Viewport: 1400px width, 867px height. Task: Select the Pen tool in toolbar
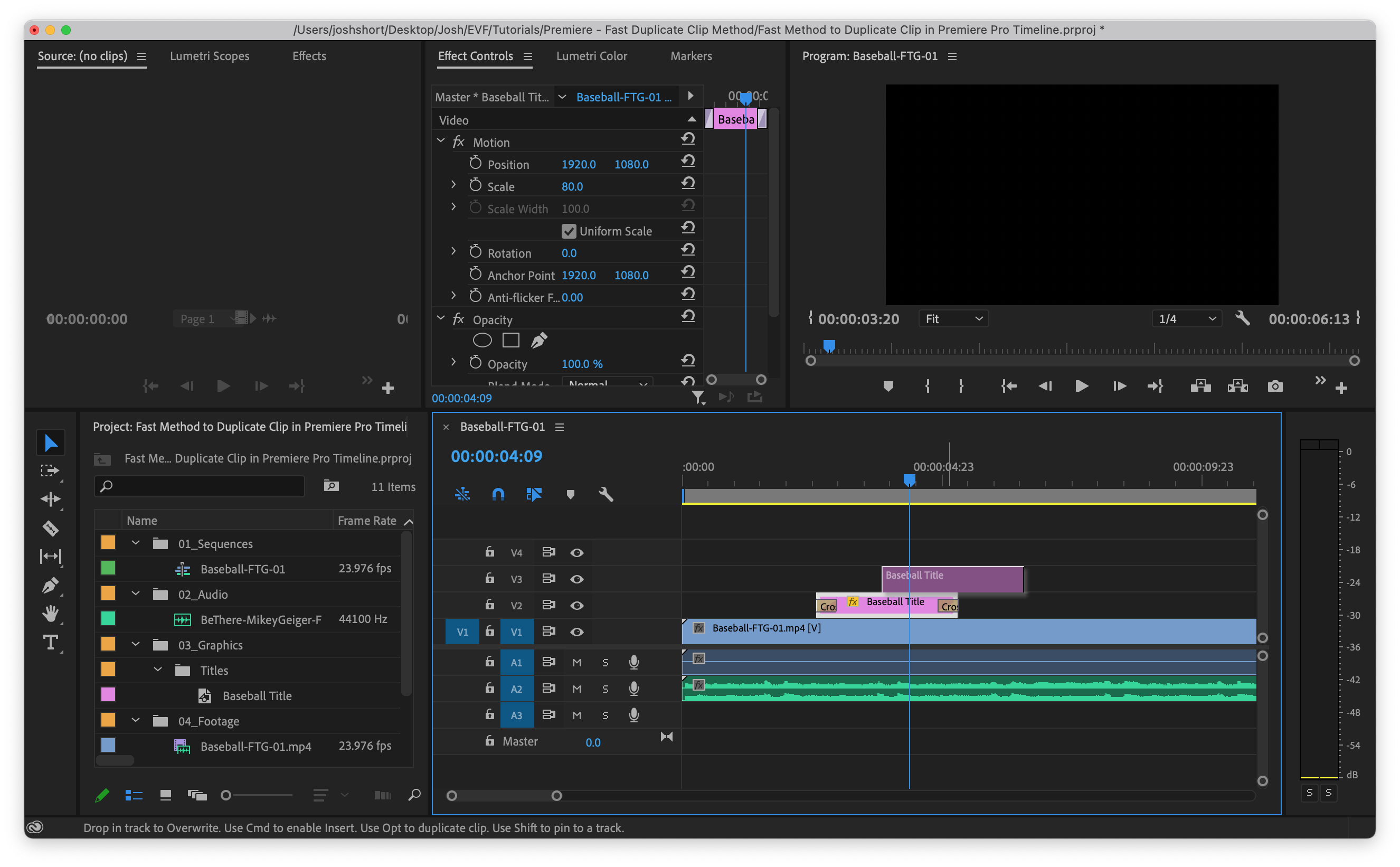coord(51,586)
